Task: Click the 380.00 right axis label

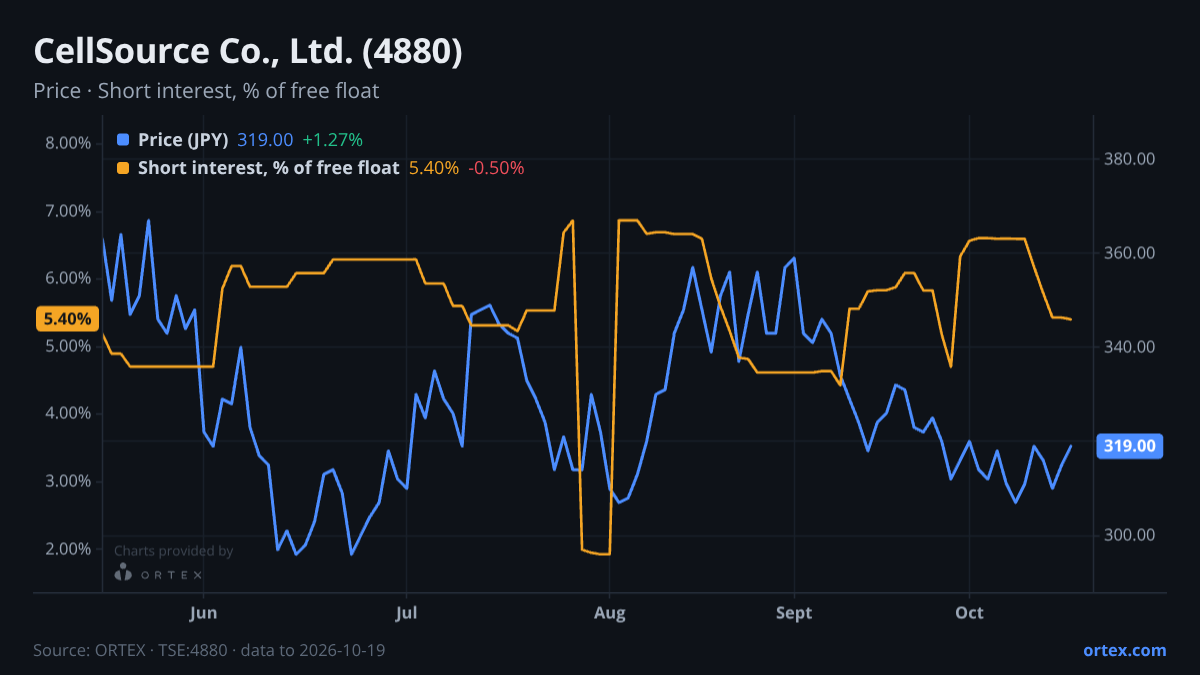Action: (x=1130, y=159)
